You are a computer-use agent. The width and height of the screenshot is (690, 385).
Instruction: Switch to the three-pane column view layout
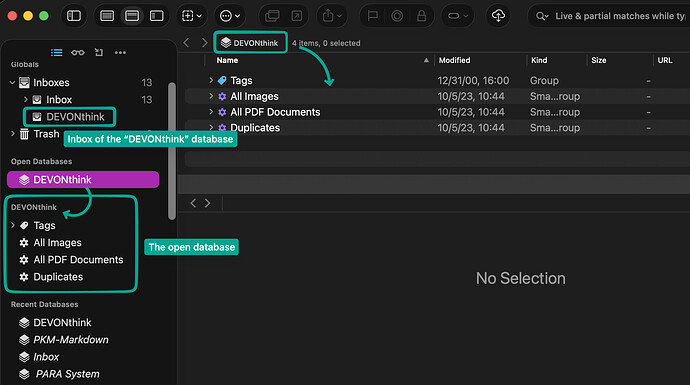coord(157,16)
